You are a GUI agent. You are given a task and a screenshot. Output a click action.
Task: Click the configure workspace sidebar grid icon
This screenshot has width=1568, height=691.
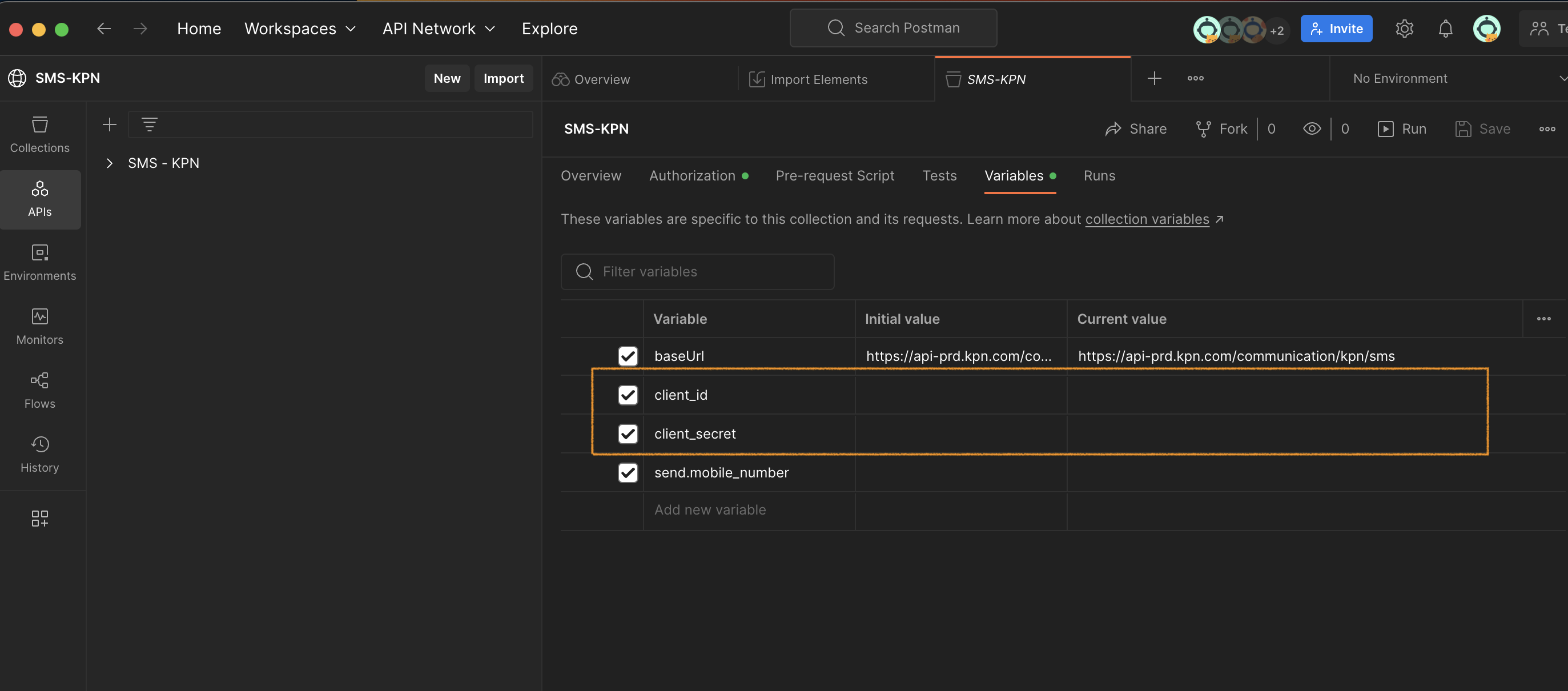39,518
